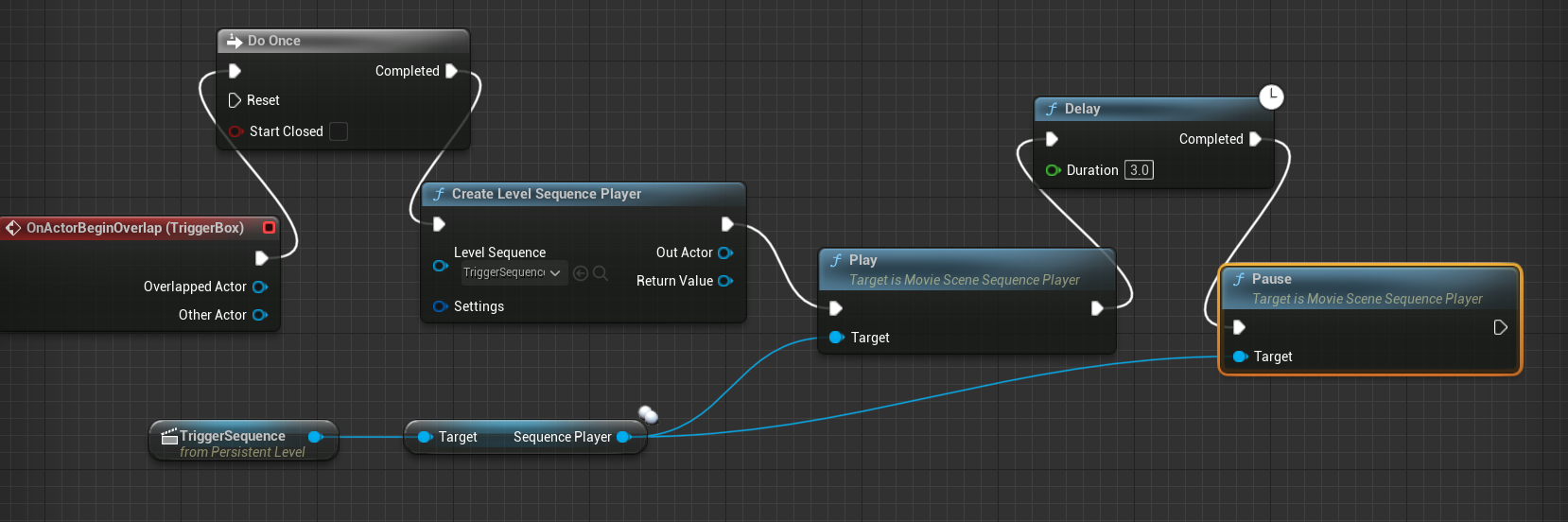Click the Do Once node macro icon
The width and height of the screenshot is (1568, 522).
tap(235, 41)
